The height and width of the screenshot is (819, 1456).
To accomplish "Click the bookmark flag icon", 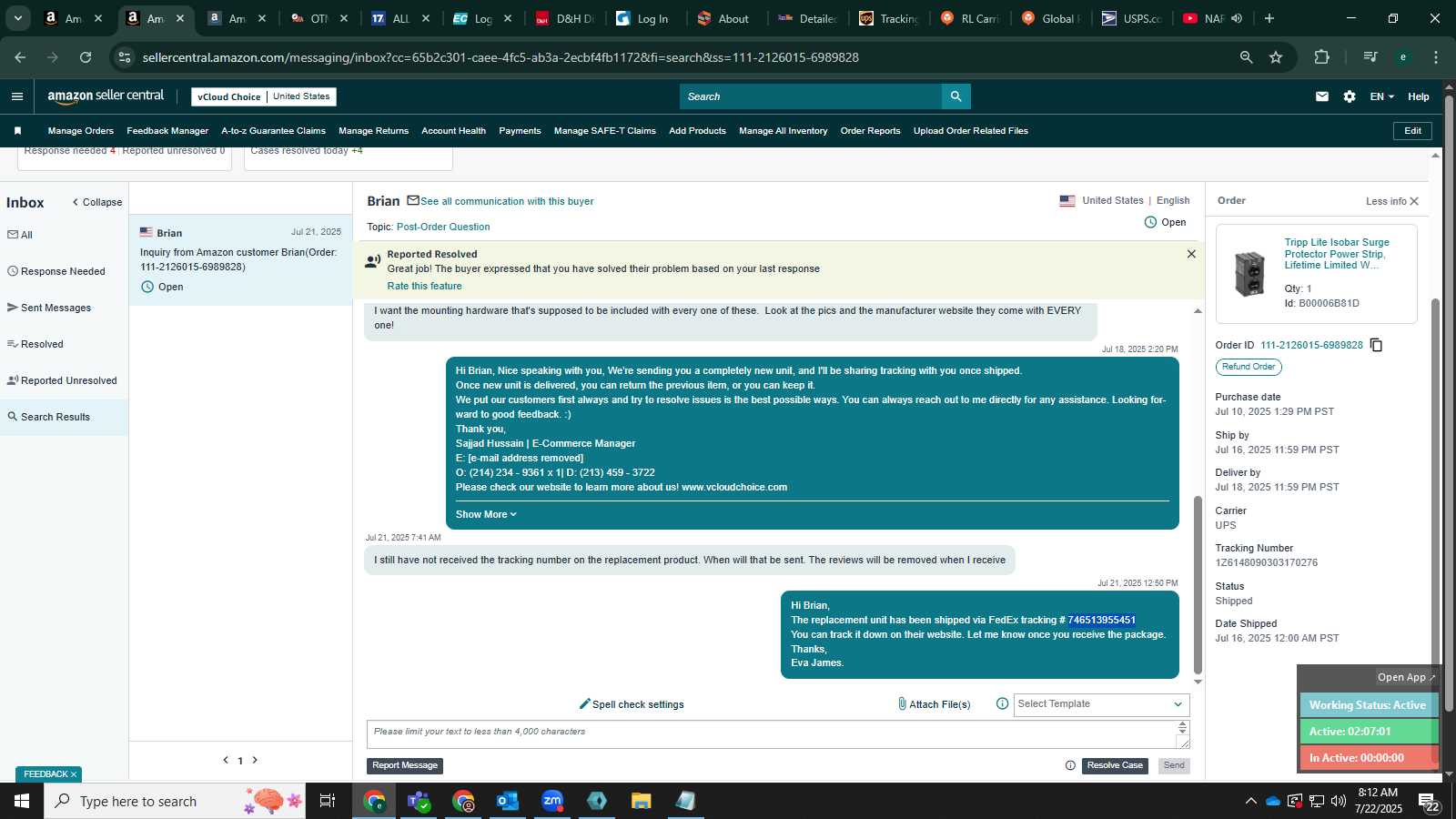I will tap(17, 131).
